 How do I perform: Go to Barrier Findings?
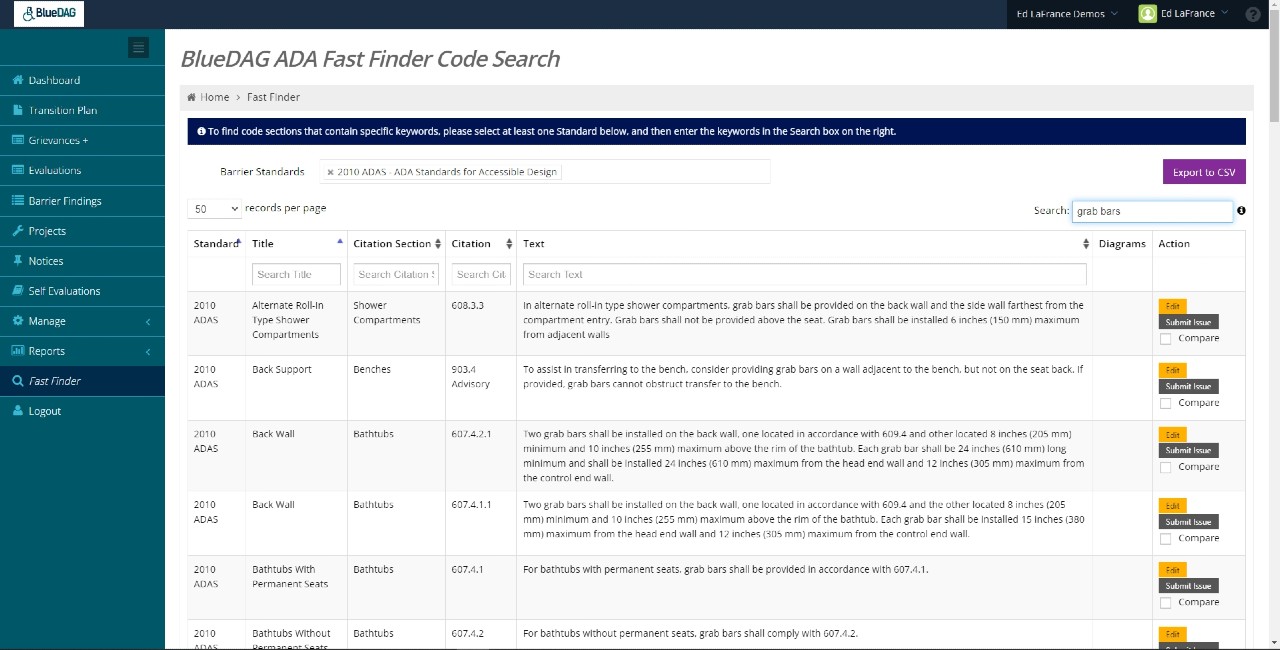(x=65, y=200)
